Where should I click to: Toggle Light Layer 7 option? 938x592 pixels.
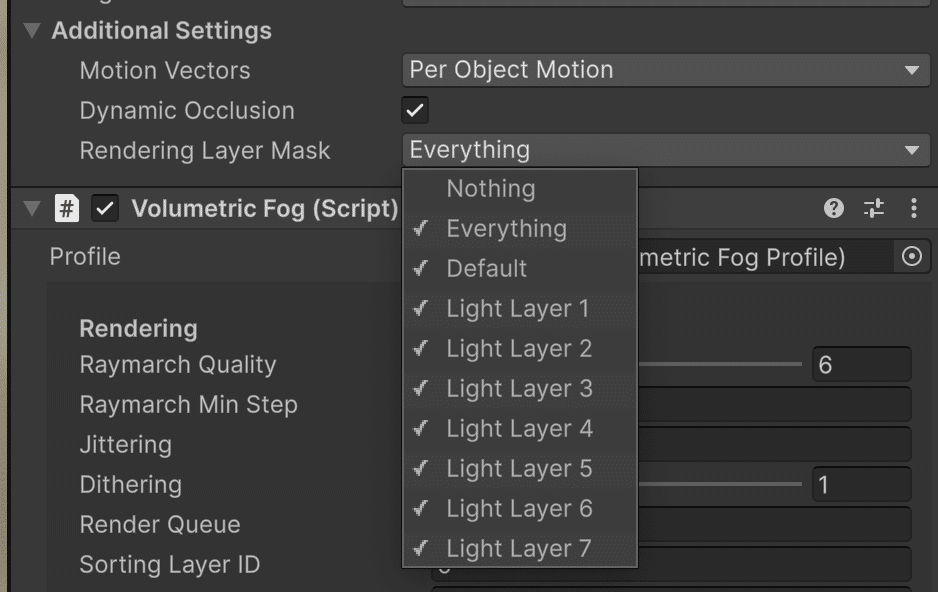(x=519, y=548)
